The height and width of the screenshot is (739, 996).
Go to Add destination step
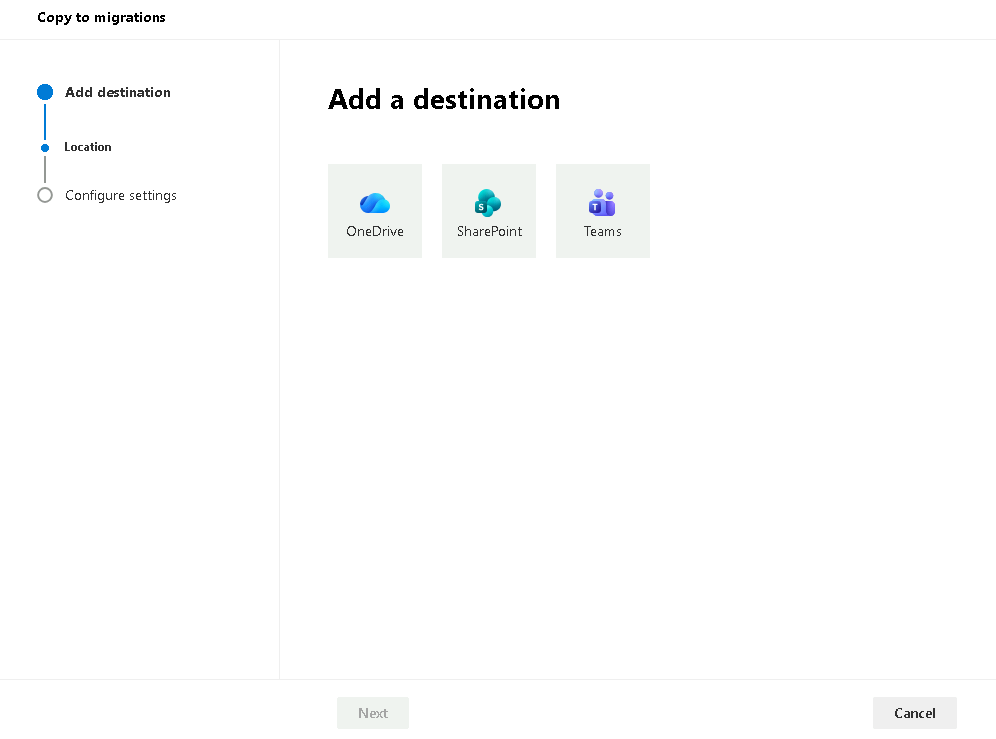click(x=118, y=92)
